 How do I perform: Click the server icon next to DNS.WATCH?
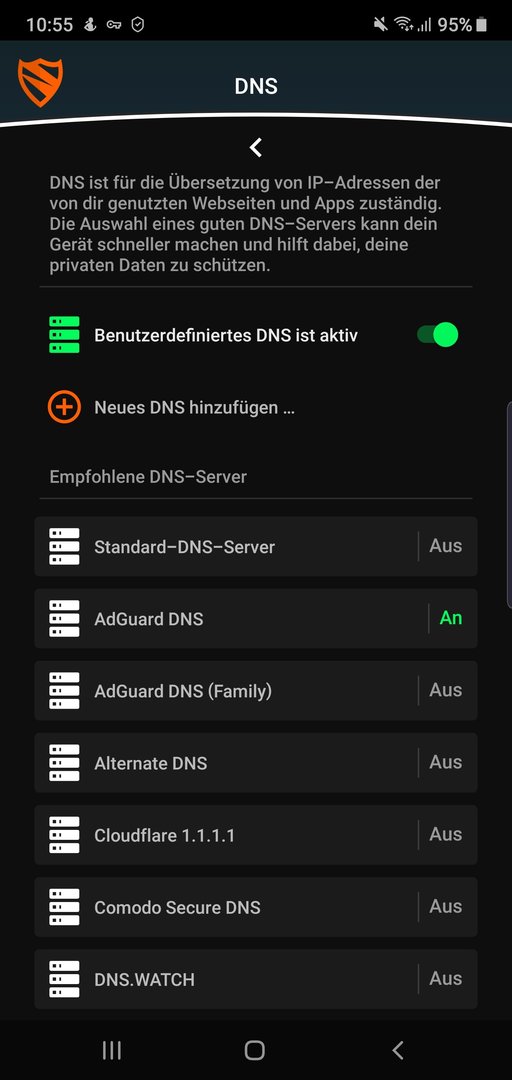pyautogui.click(x=64, y=979)
